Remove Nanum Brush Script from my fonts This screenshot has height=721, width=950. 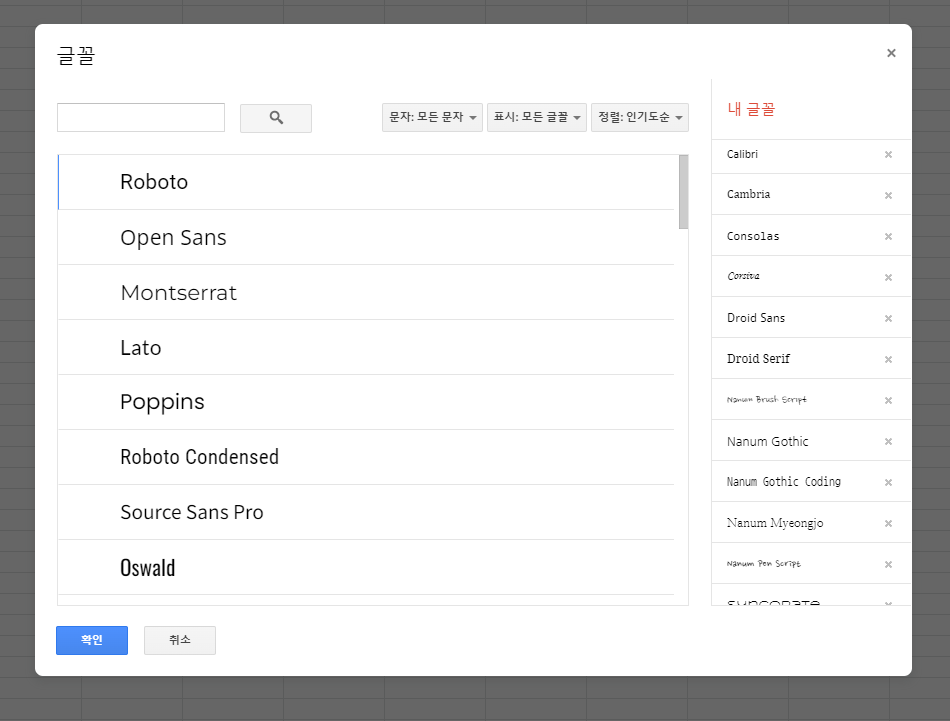click(x=888, y=400)
